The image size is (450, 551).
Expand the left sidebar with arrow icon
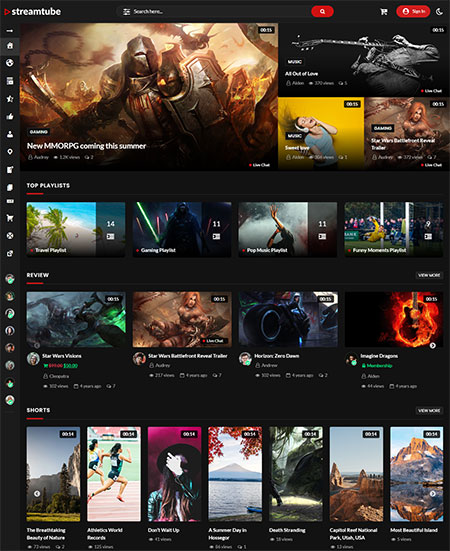[10, 31]
